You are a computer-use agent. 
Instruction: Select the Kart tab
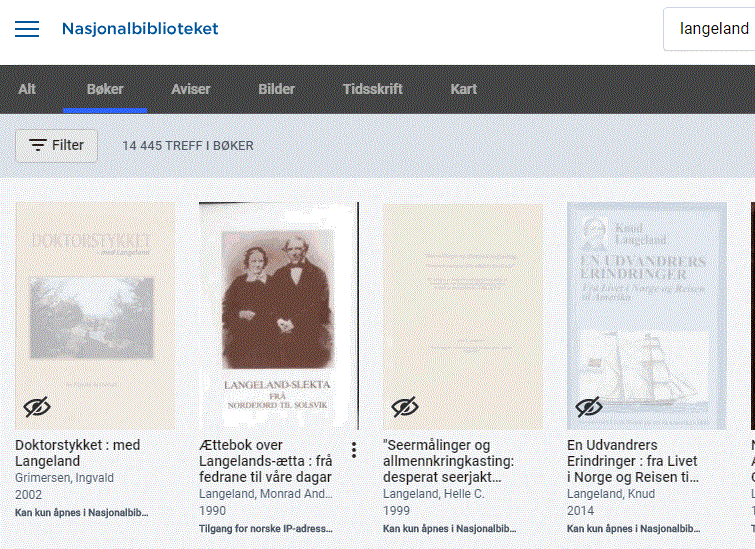pyautogui.click(x=463, y=89)
